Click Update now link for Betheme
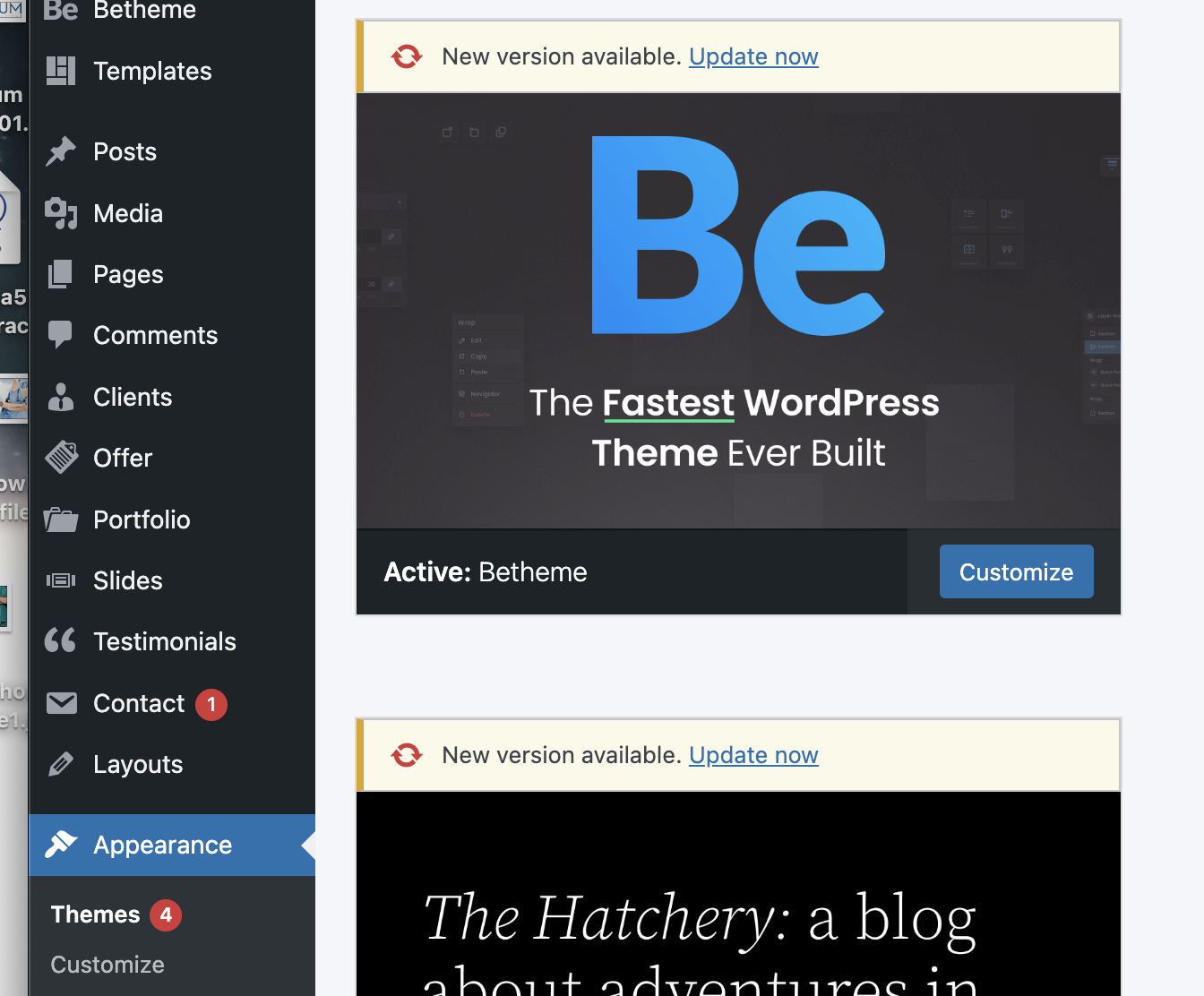Viewport: 1204px width, 996px height. pos(753,56)
